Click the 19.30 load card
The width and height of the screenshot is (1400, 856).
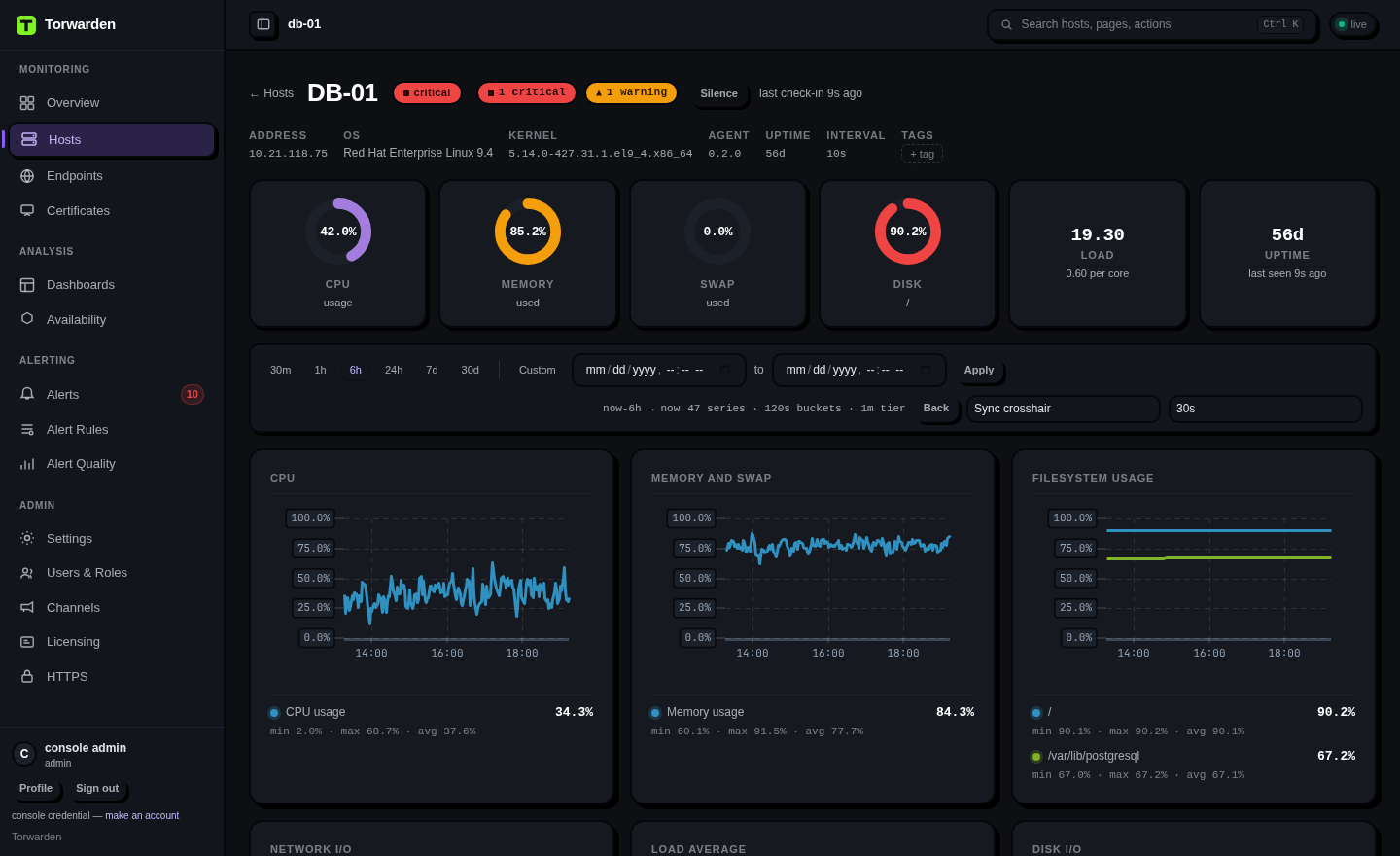tap(1098, 254)
